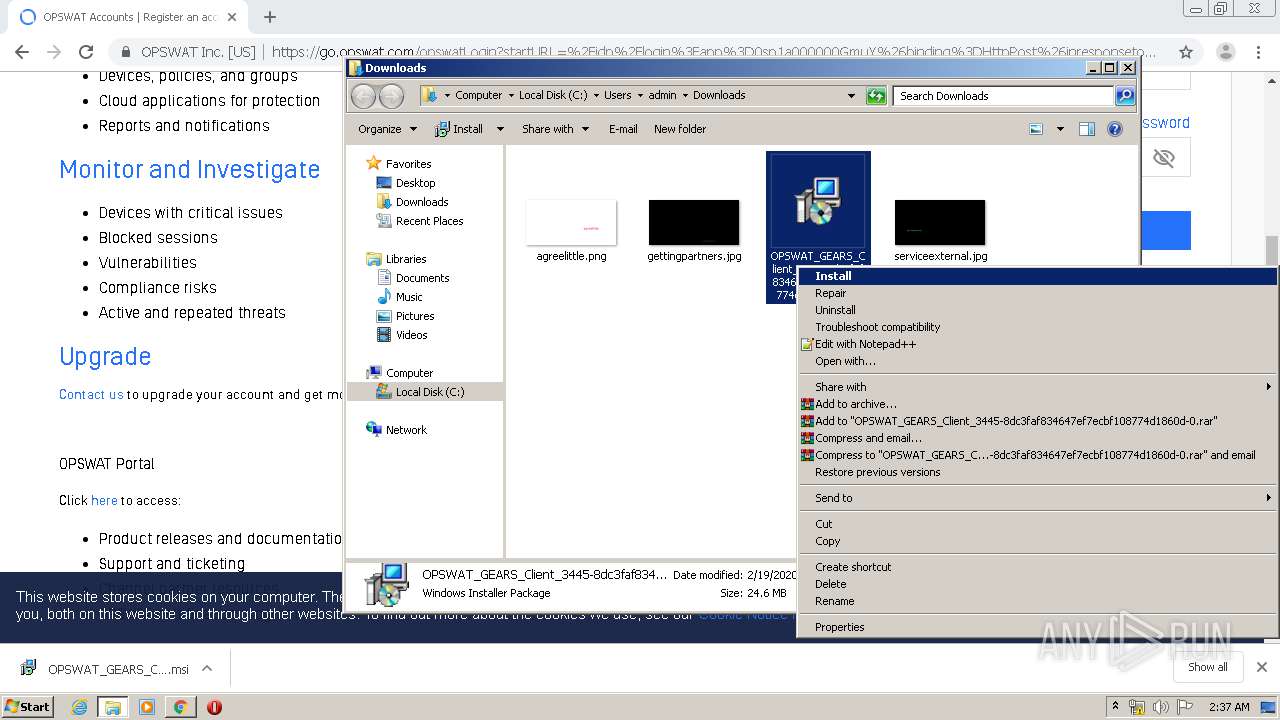Open the view options dropdown arrow
Viewport: 1280px width, 720px height.
click(x=1060, y=129)
